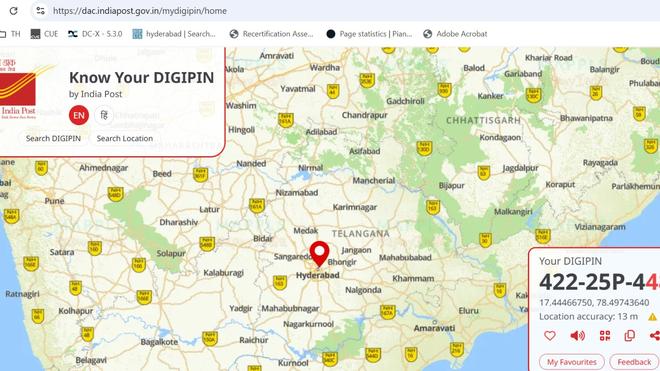The image size is (660, 371).
Task: Click the India Post logo
Action: (x=19, y=89)
